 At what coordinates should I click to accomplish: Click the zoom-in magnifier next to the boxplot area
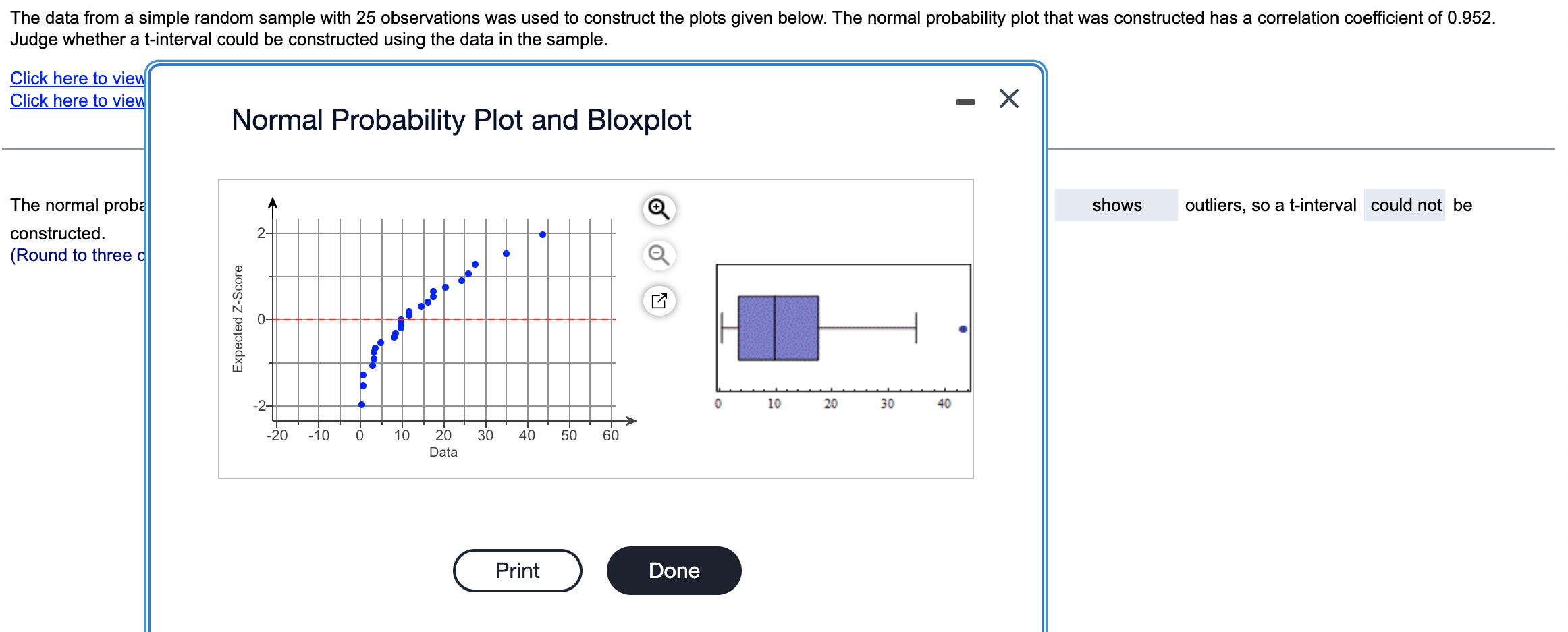(x=659, y=209)
